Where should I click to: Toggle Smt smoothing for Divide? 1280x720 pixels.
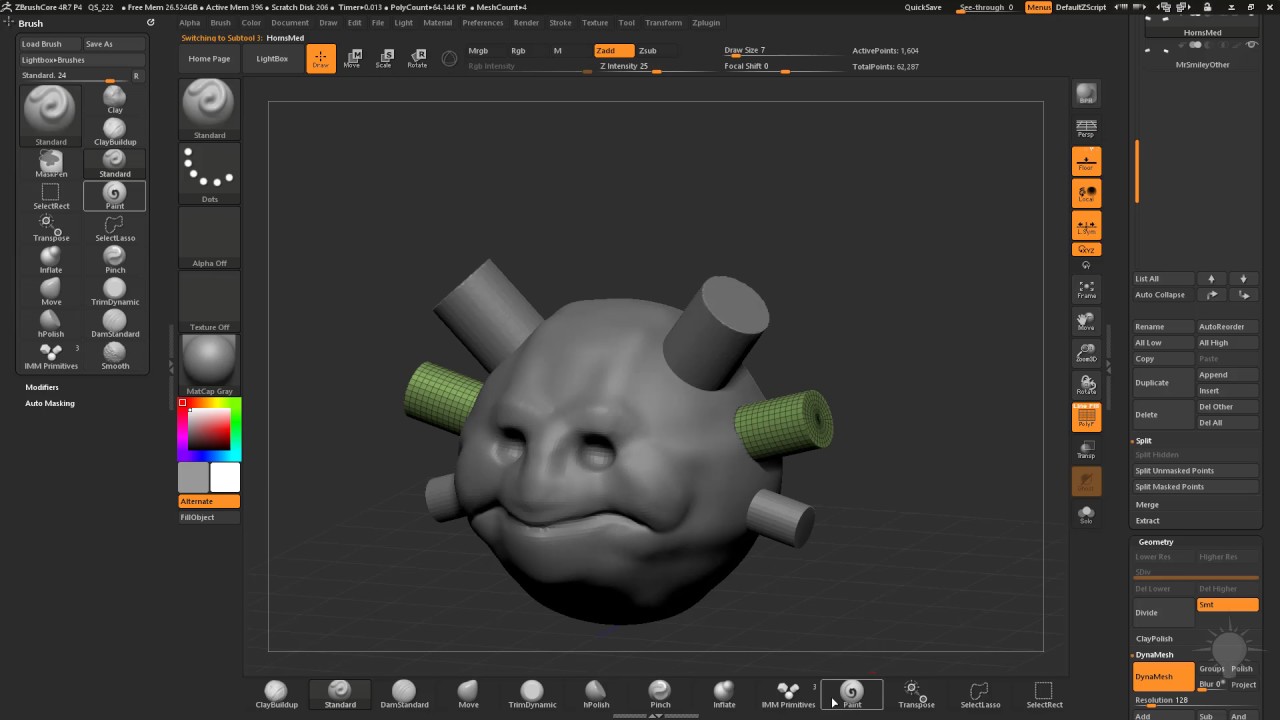(1227, 605)
